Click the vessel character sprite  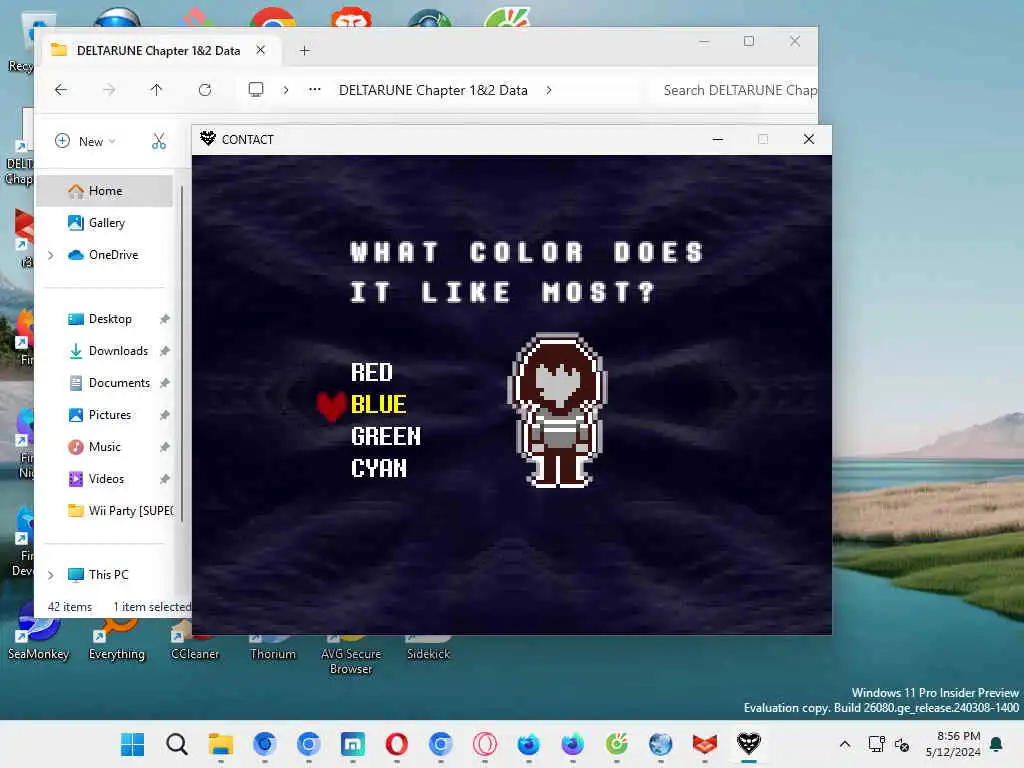coord(558,411)
